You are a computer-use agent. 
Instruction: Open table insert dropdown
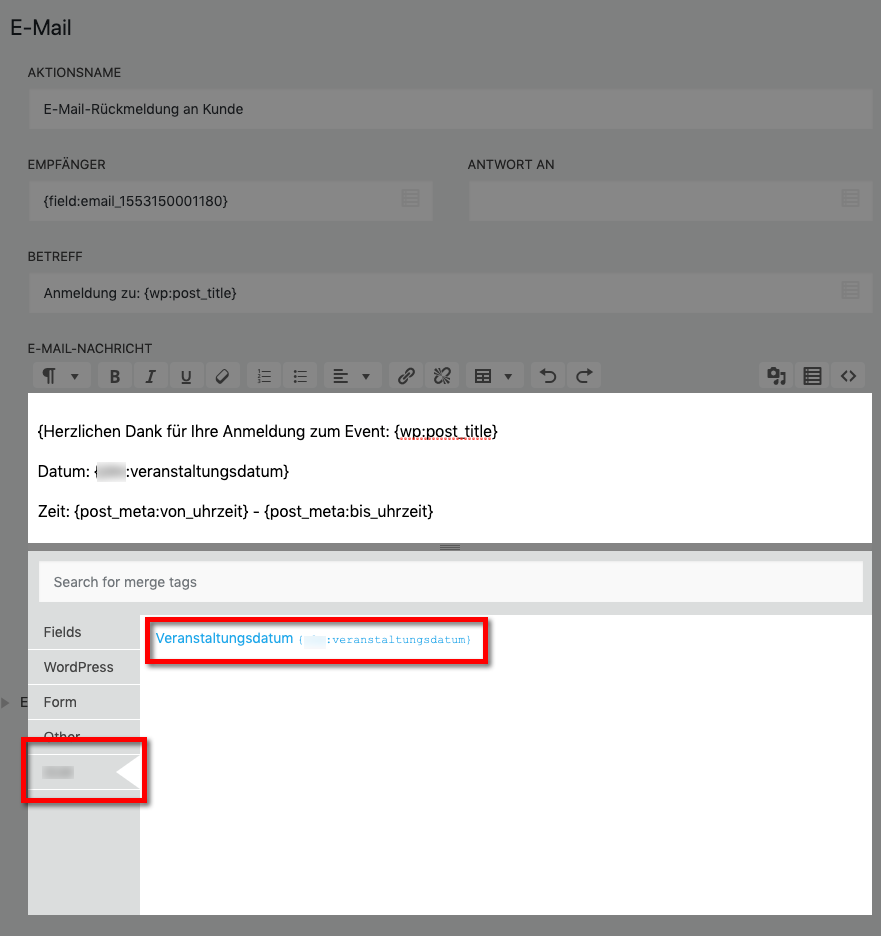494,376
